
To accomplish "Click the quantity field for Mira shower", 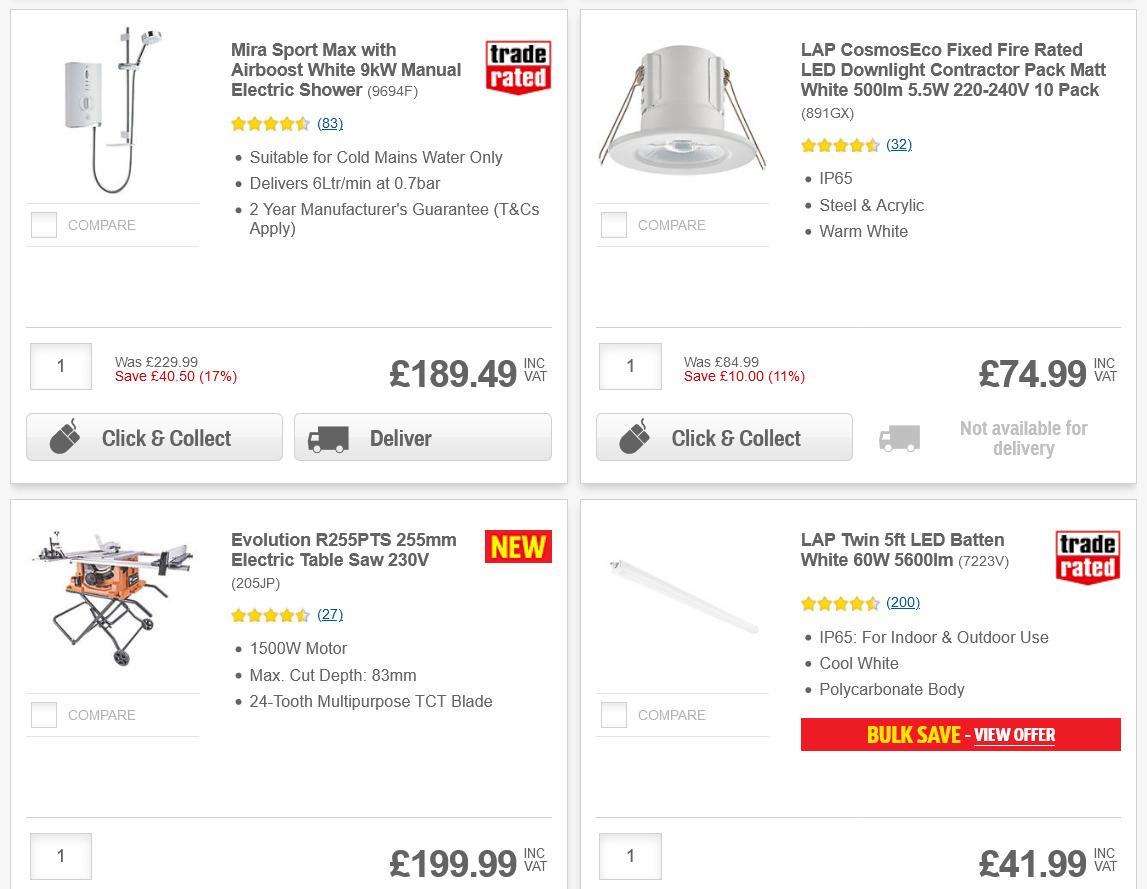I will coord(60,366).
